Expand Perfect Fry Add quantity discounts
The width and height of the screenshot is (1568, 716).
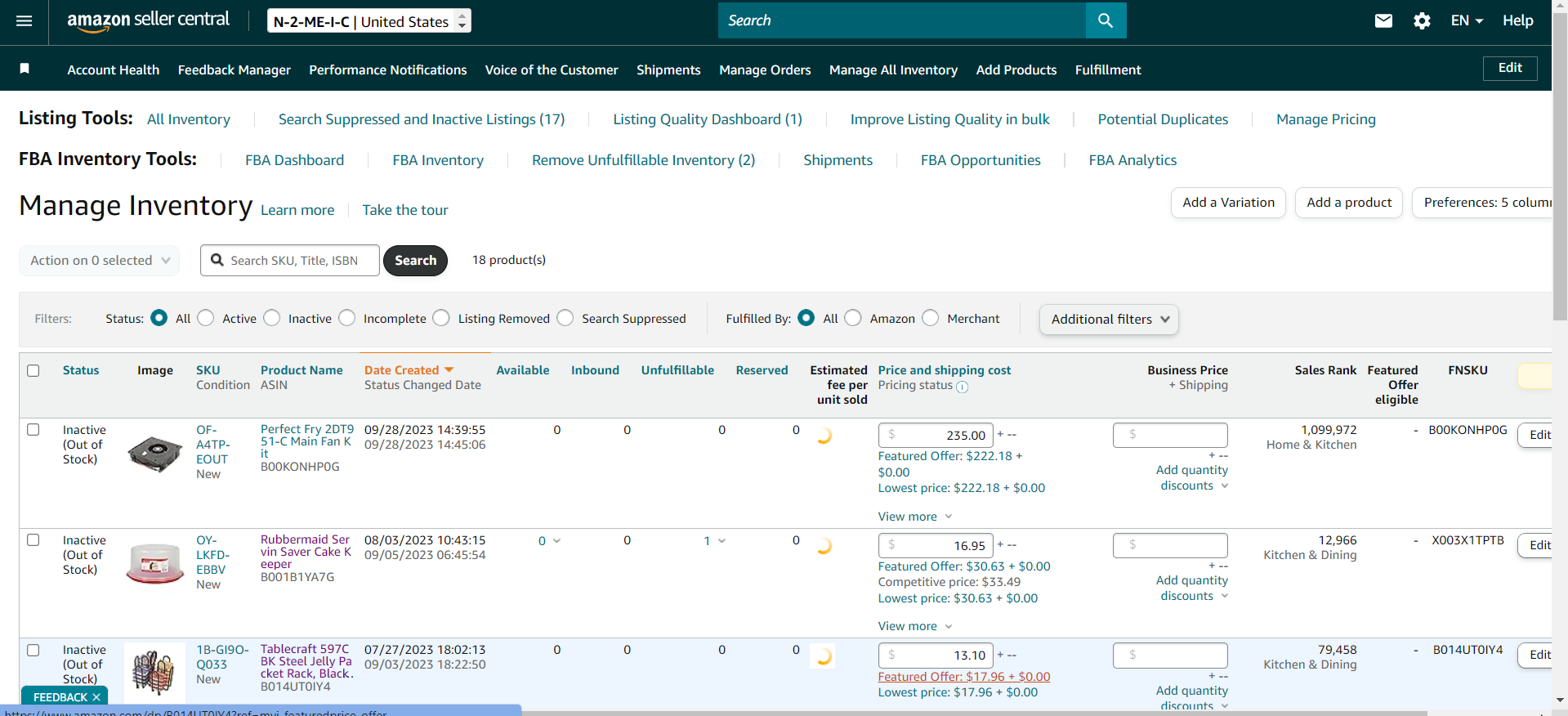(1192, 478)
